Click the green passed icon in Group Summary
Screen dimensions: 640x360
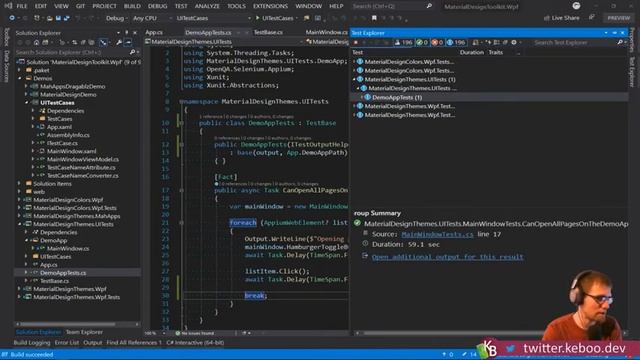pos(358,223)
